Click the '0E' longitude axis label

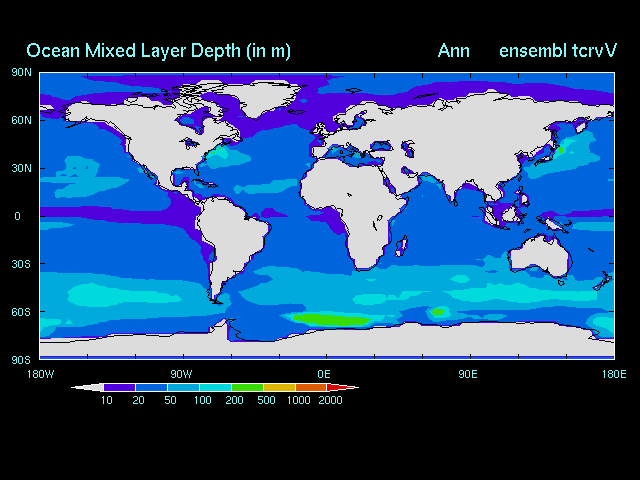tap(324, 374)
